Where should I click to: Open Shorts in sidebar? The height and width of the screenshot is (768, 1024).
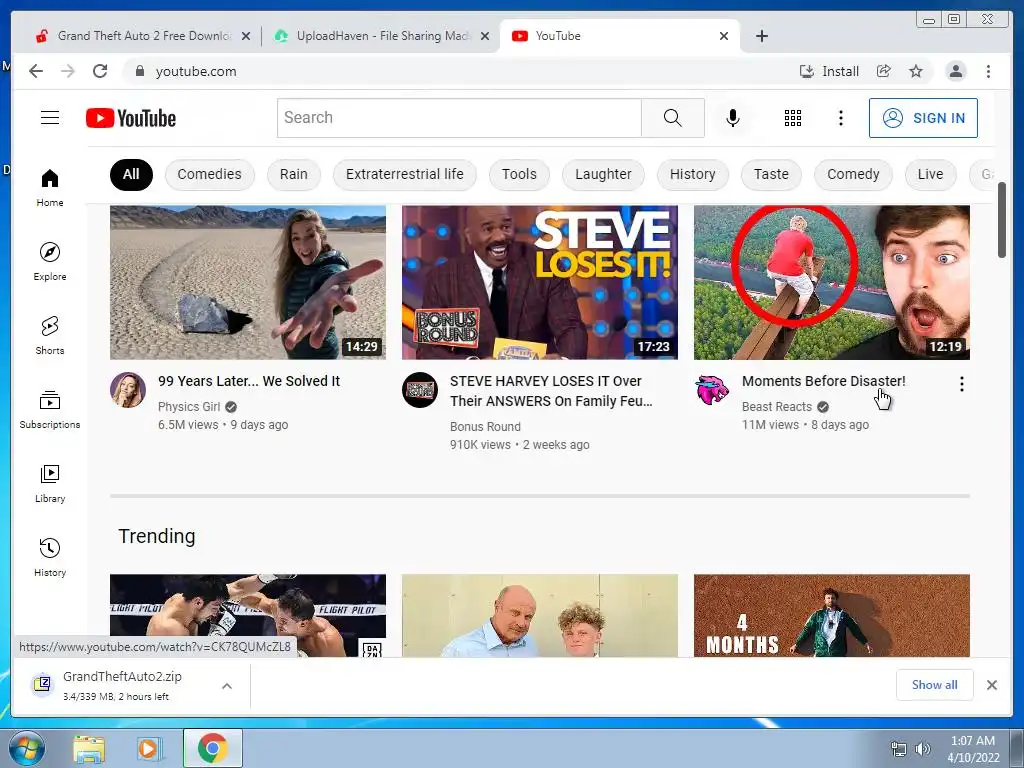[50, 335]
